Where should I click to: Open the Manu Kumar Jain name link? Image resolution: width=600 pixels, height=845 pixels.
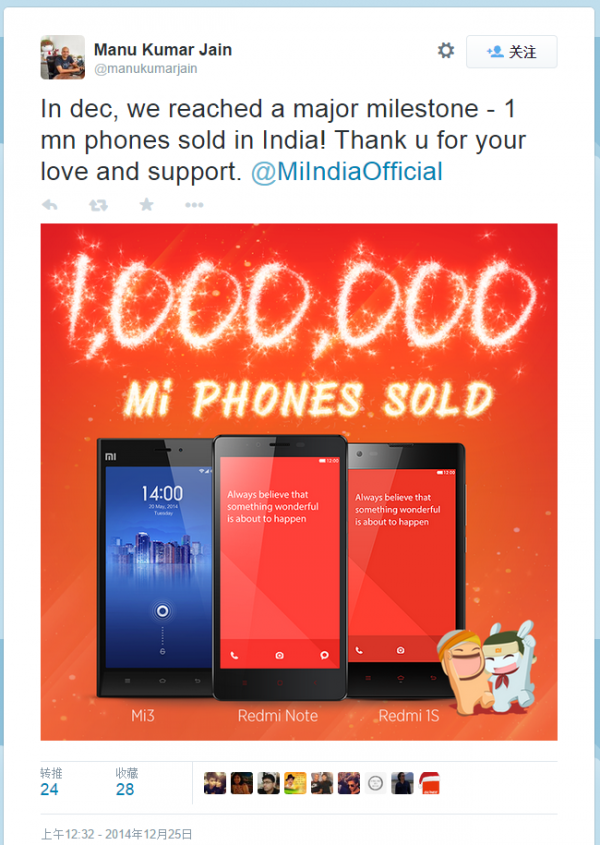click(163, 50)
